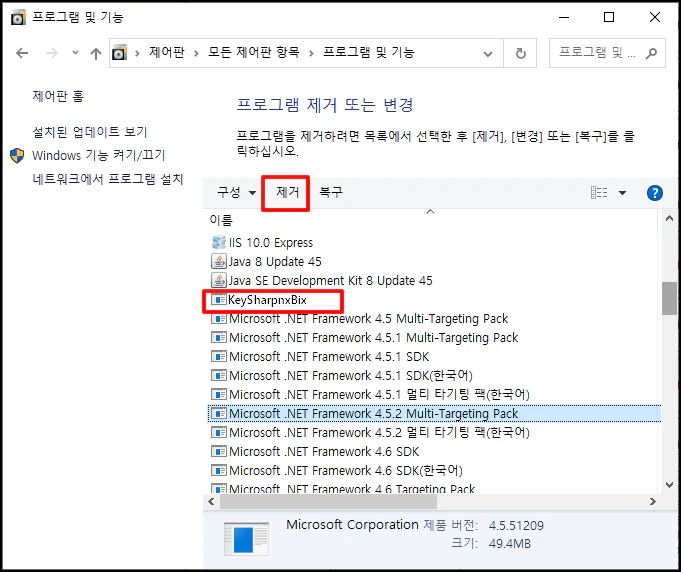Click the 제거 uninstall button

click(x=288, y=192)
